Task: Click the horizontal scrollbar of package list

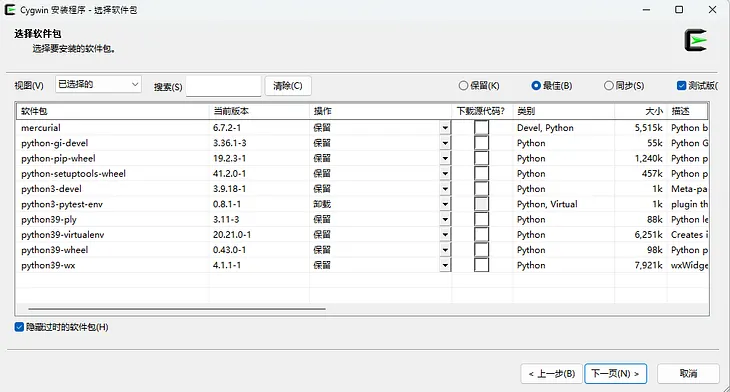Action: (x=177, y=309)
